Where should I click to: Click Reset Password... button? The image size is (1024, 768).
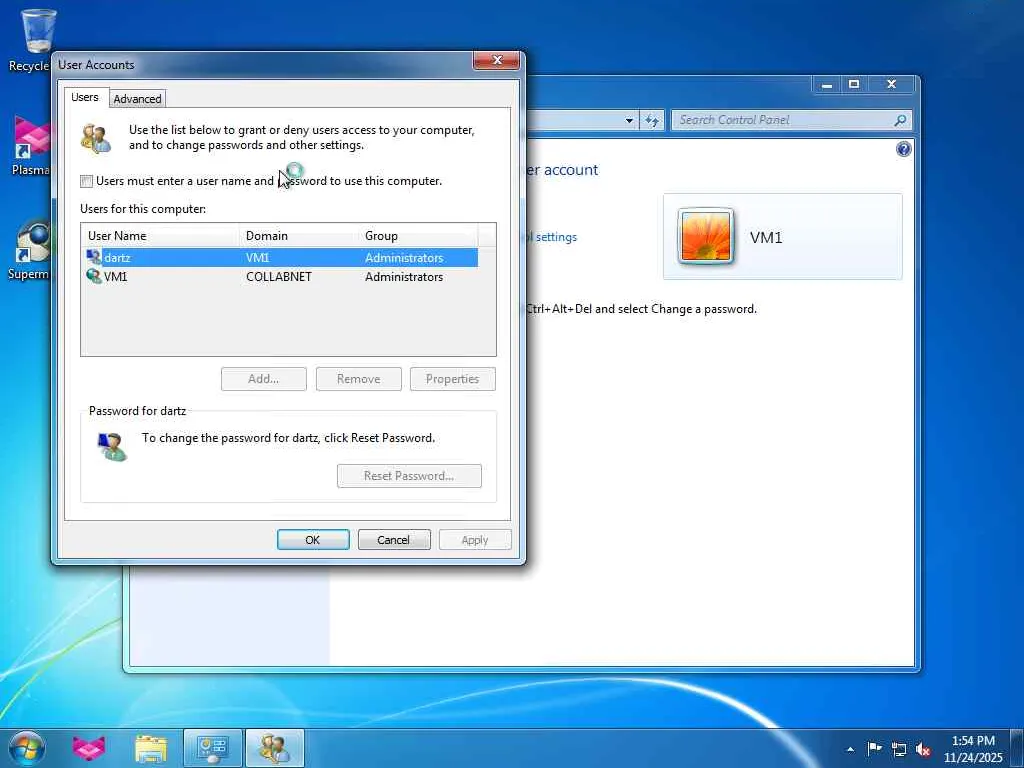(409, 475)
